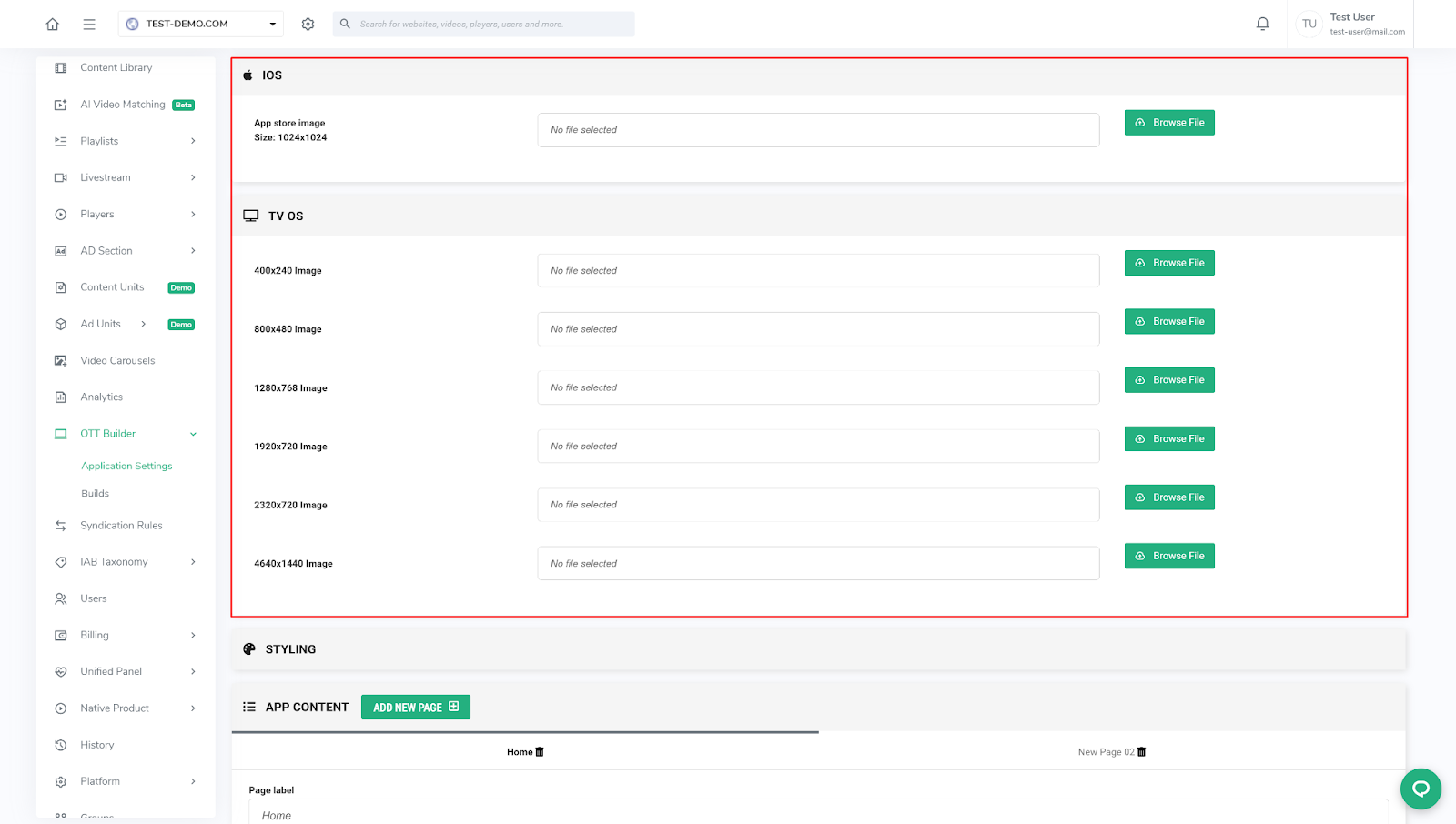Open notifications bell icon

pos(1262,25)
